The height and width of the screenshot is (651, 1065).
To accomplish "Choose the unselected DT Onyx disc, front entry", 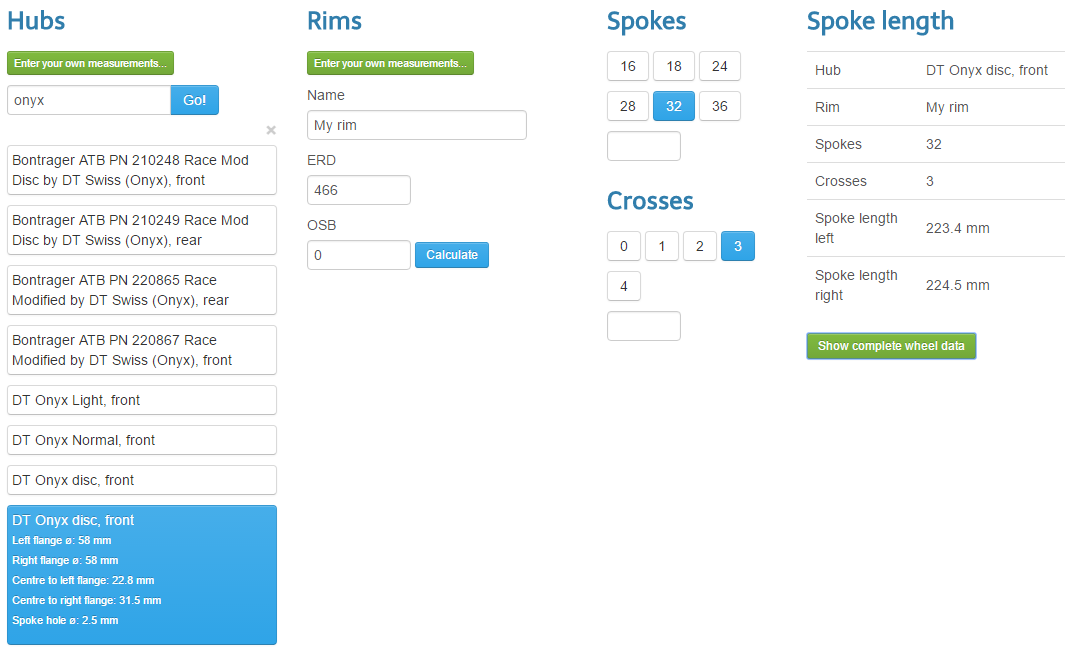I will coord(142,480).
